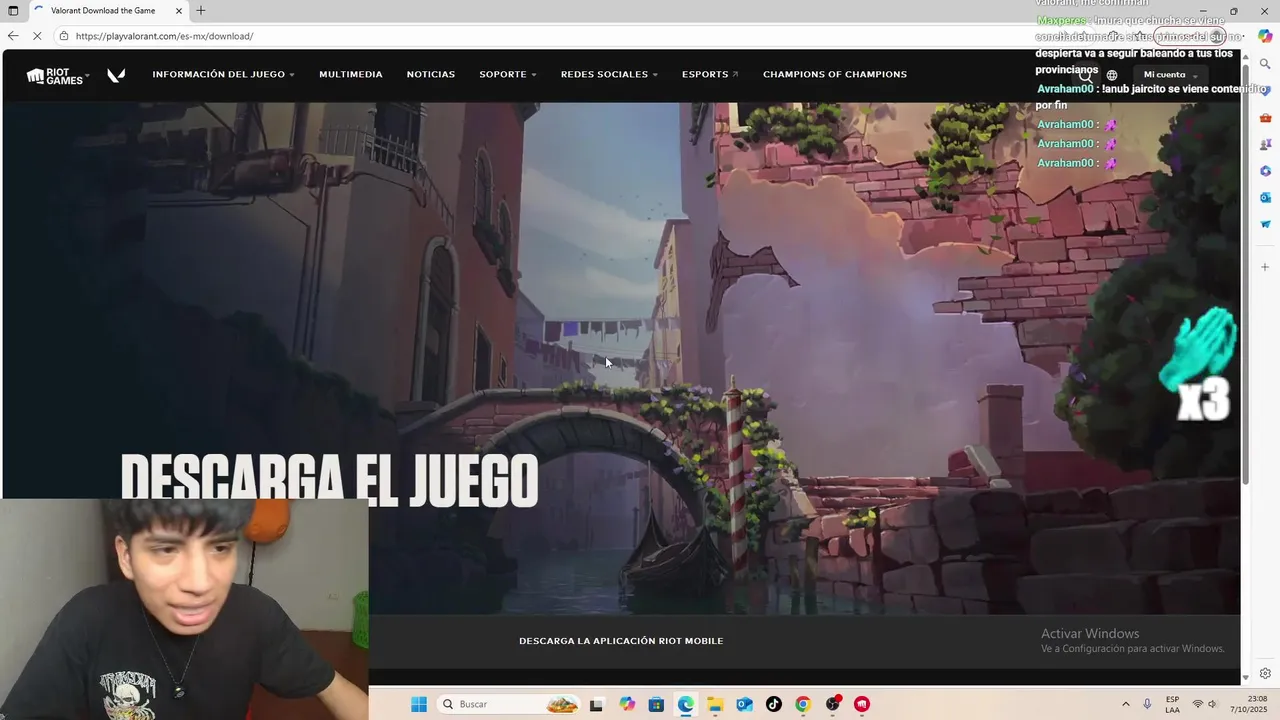Open the Windows Start menu

click(x=419, y=704)
